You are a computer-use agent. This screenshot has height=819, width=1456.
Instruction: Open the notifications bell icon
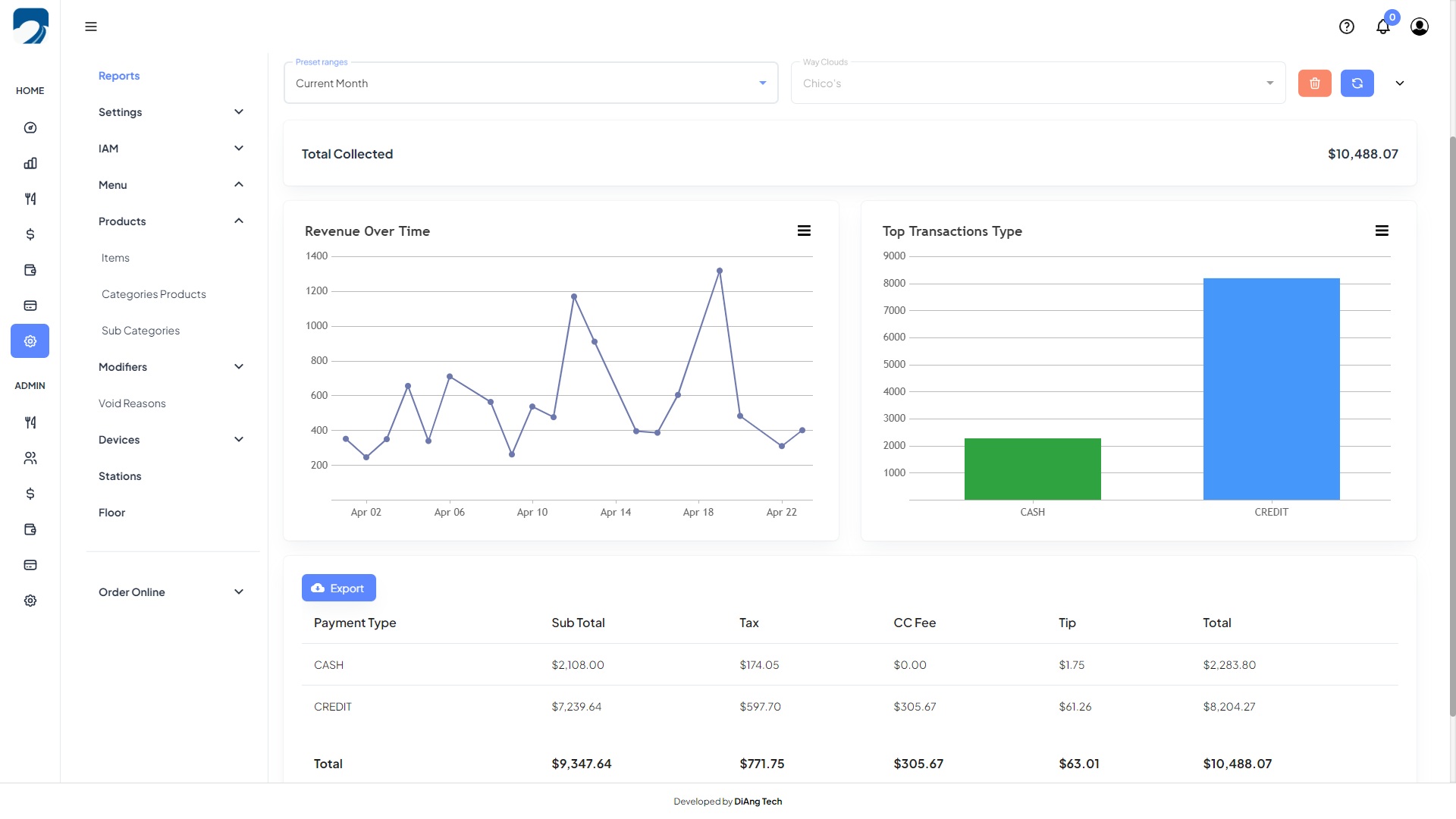[x=1383, y=27]
